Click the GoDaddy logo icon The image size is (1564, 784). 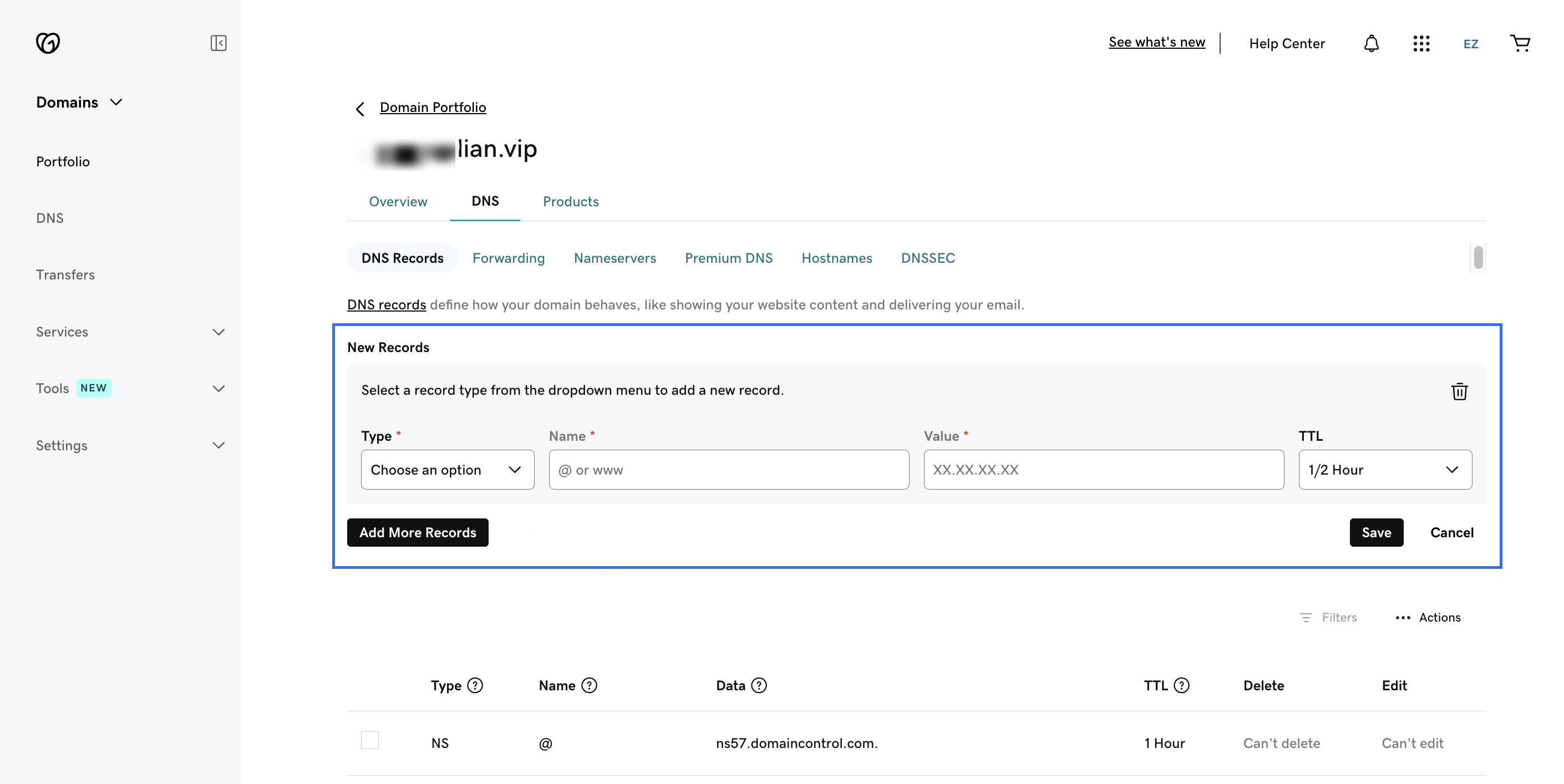47,43
